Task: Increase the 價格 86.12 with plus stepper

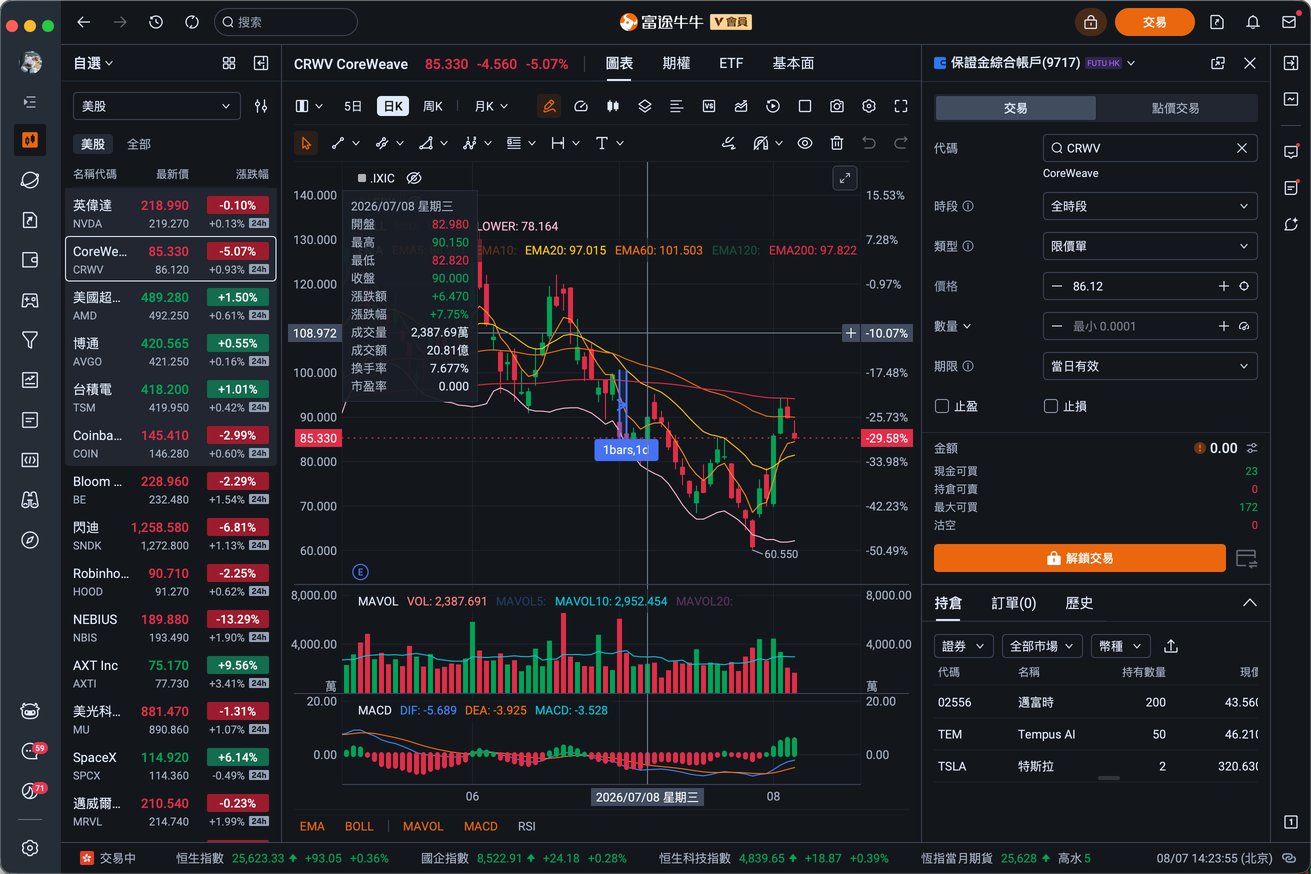Action: [x=1223, y=286]
